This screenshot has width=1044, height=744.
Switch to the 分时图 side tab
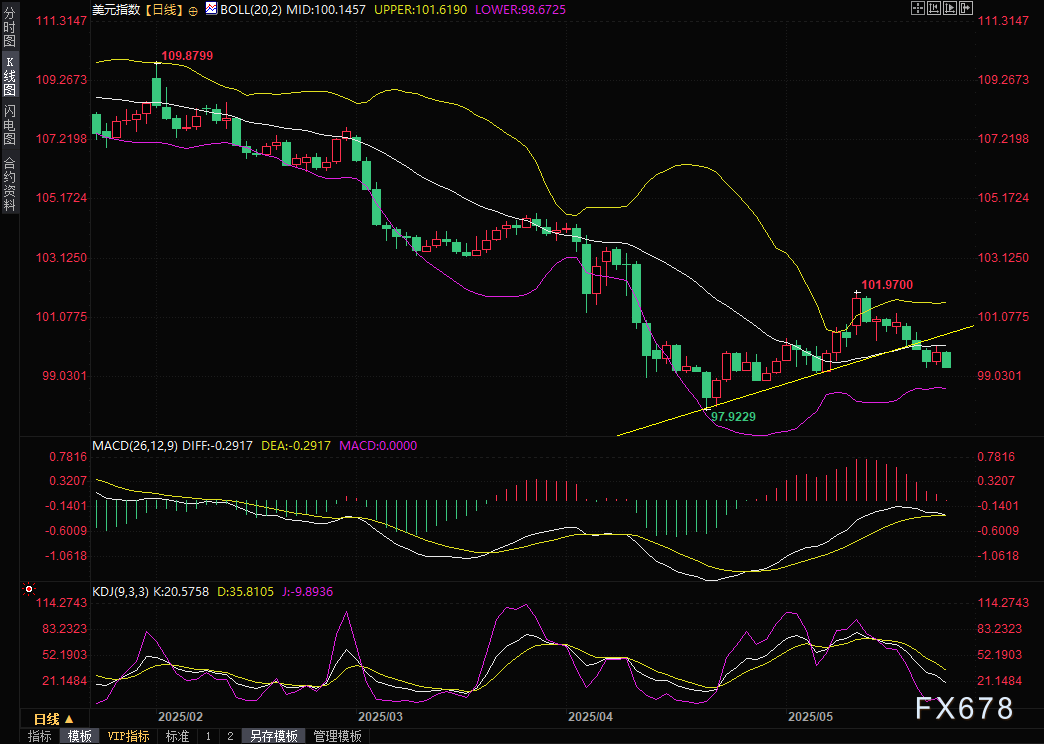9,26
